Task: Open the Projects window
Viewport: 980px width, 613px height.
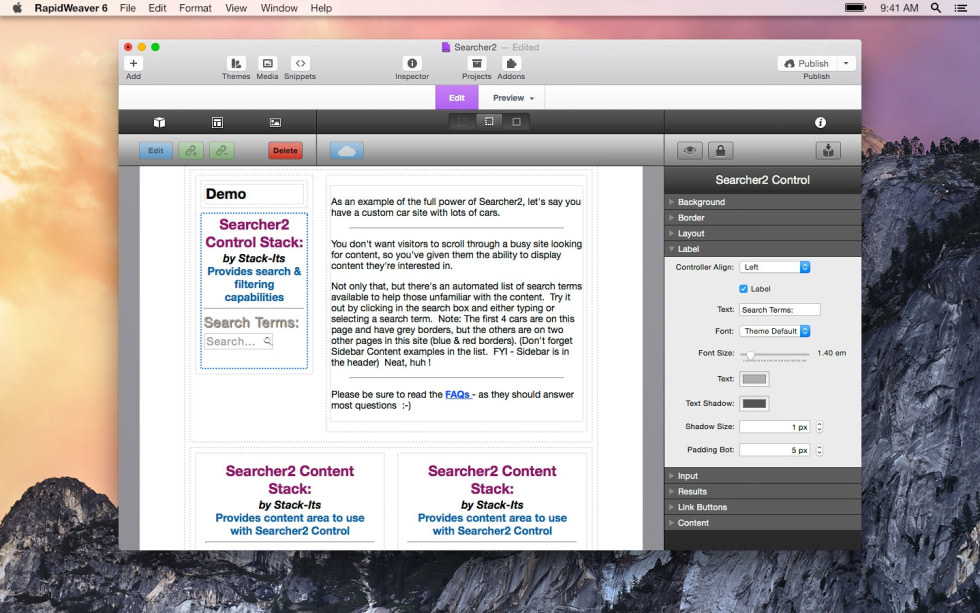Action: tap(477, 63)
